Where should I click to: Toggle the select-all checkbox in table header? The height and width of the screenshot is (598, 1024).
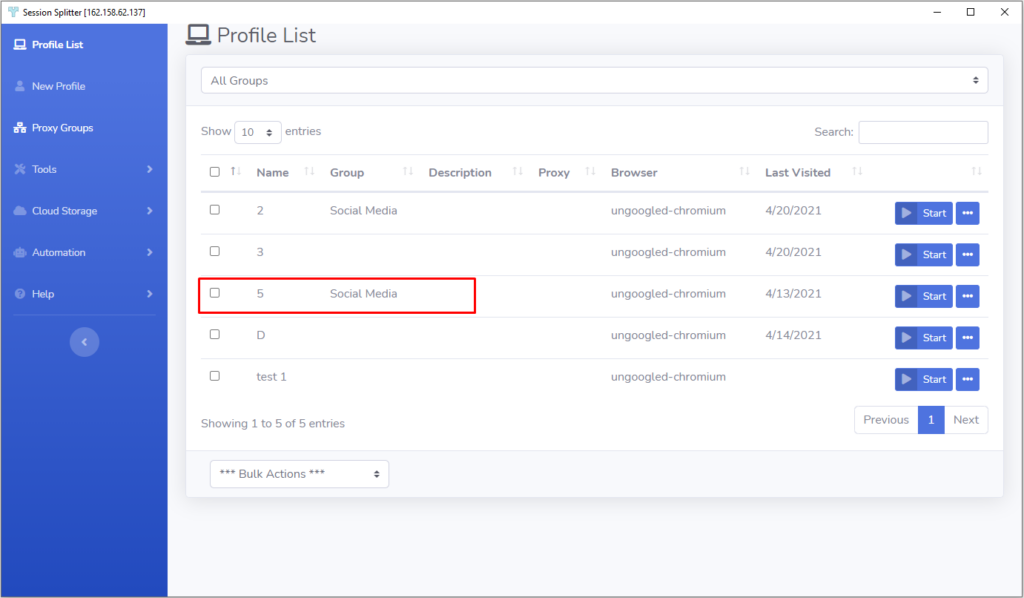tap(215, 172)
